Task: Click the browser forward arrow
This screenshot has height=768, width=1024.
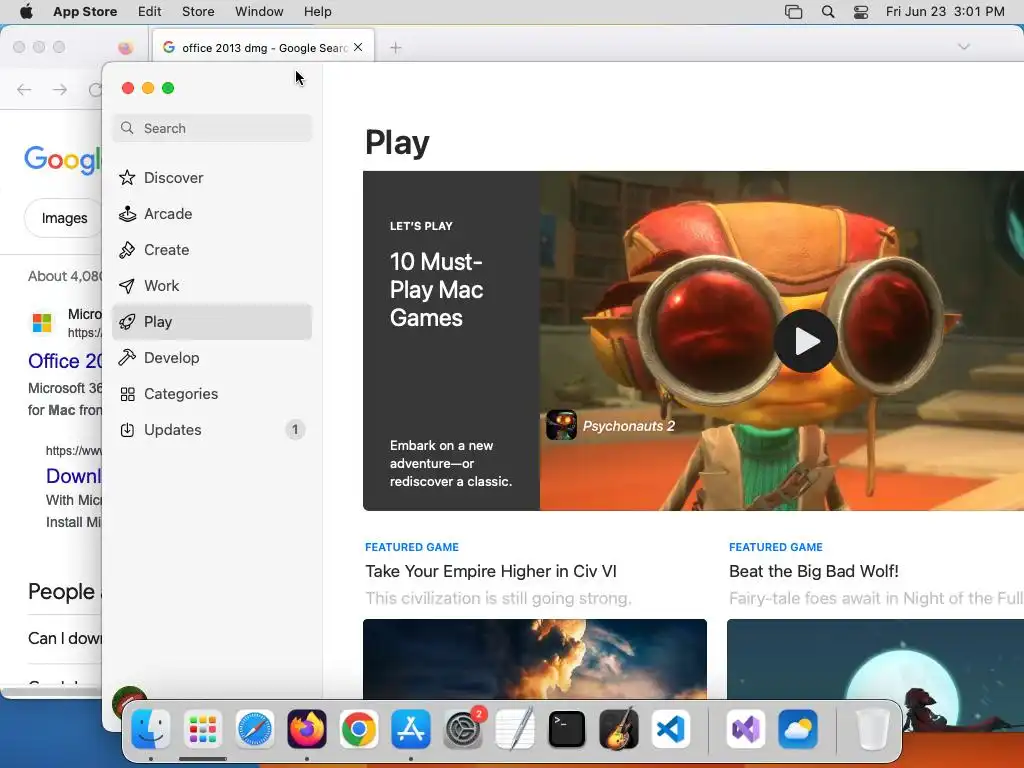Action: 59,89
